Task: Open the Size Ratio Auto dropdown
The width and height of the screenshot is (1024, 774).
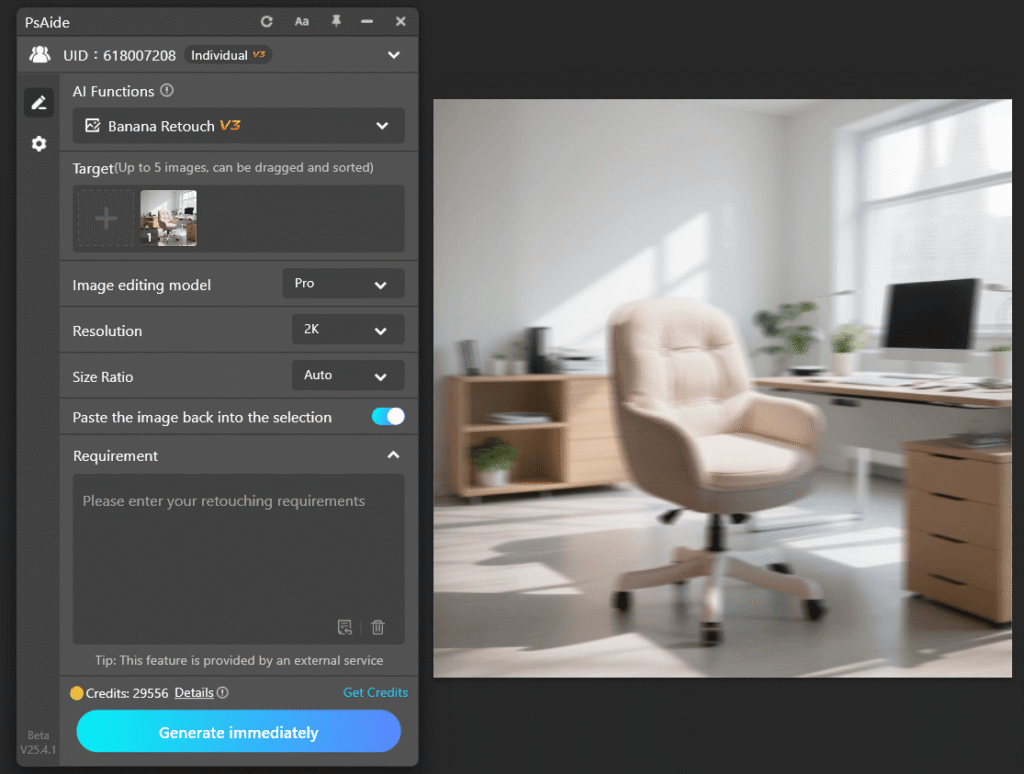Action: 348,375
